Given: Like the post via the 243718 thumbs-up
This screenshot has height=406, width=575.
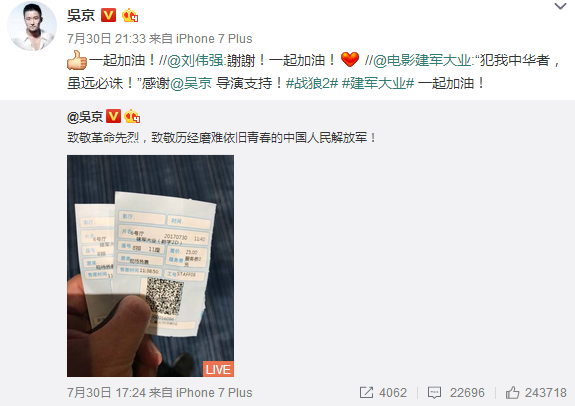Looking at the screenshot, I should point(512,392).
